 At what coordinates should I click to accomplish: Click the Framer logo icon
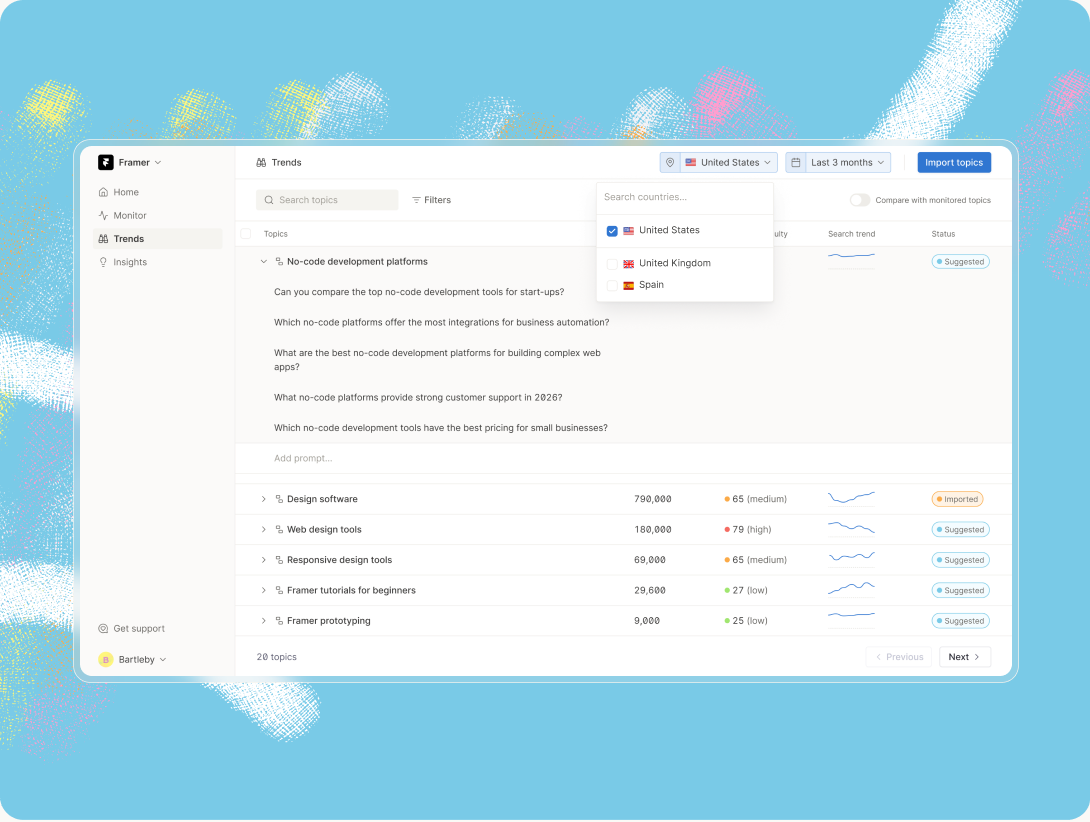pos(106,162)
